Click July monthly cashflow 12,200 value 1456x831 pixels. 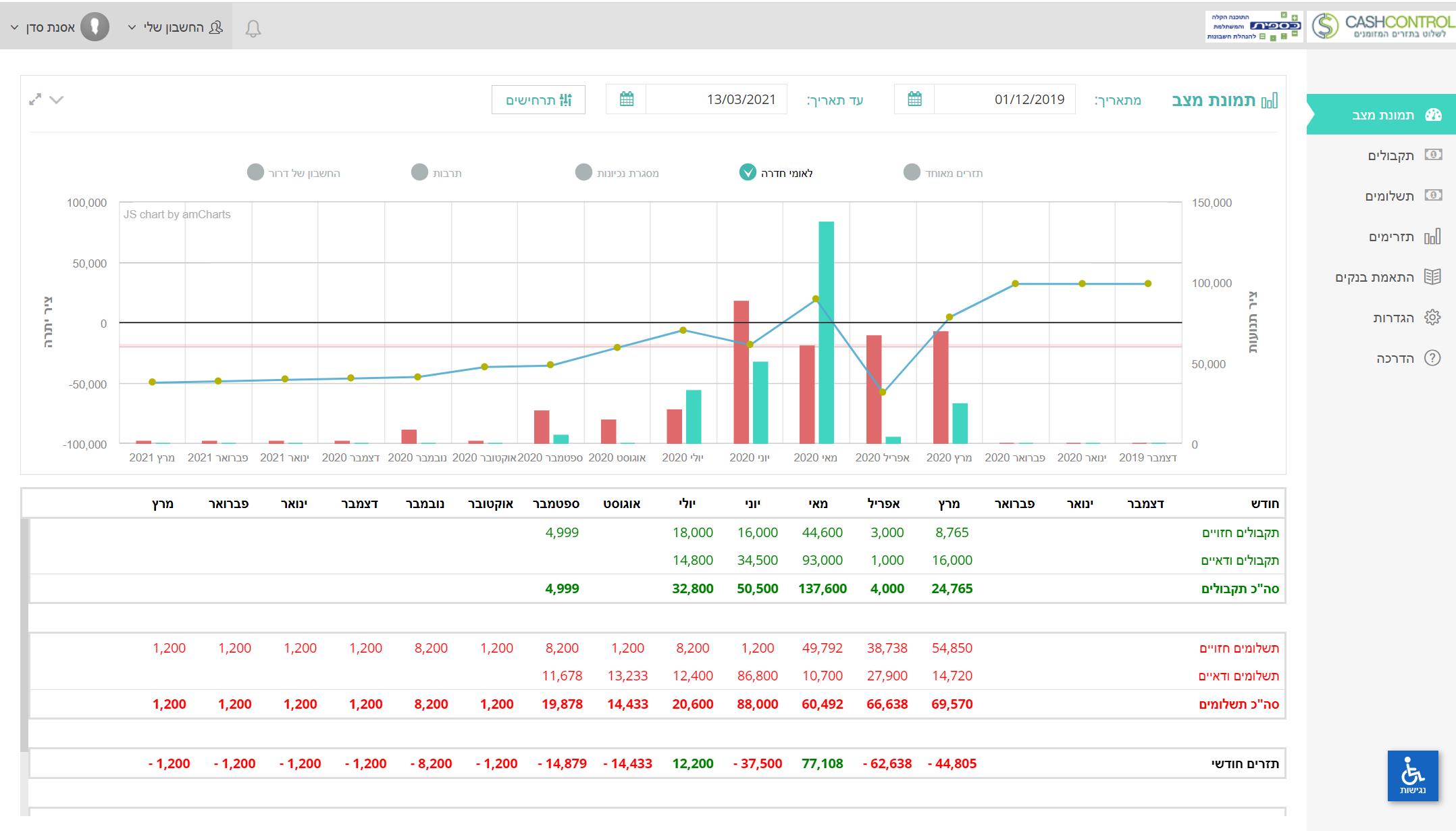click(692, 763)
